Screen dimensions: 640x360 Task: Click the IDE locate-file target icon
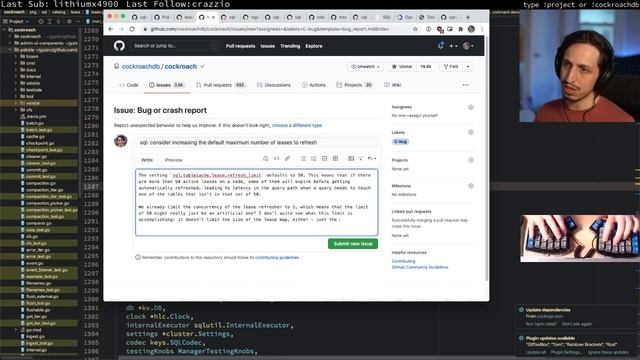click(41, 21)
